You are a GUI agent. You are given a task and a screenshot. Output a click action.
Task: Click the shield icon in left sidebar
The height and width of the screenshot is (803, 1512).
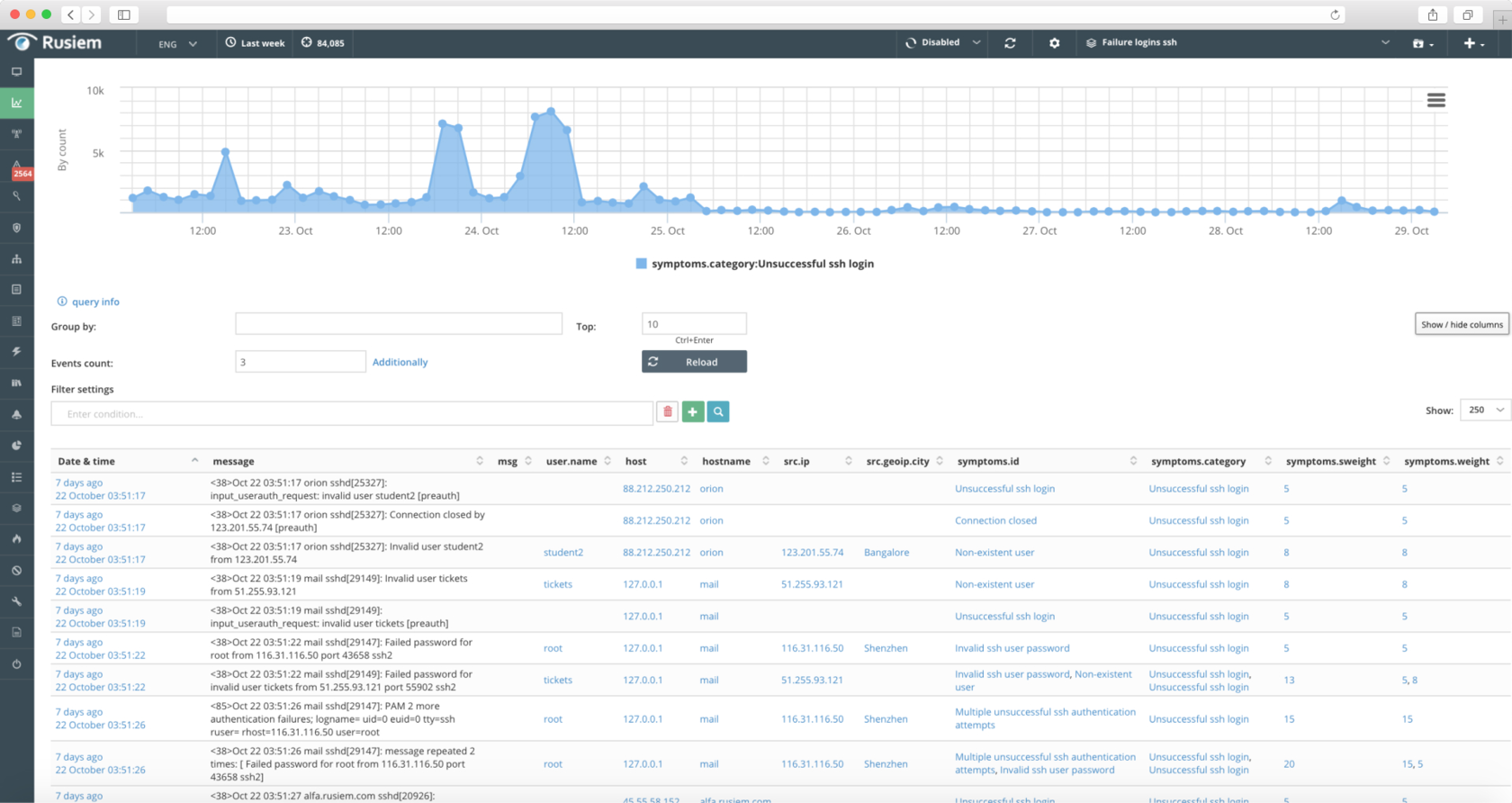point(17,228)
